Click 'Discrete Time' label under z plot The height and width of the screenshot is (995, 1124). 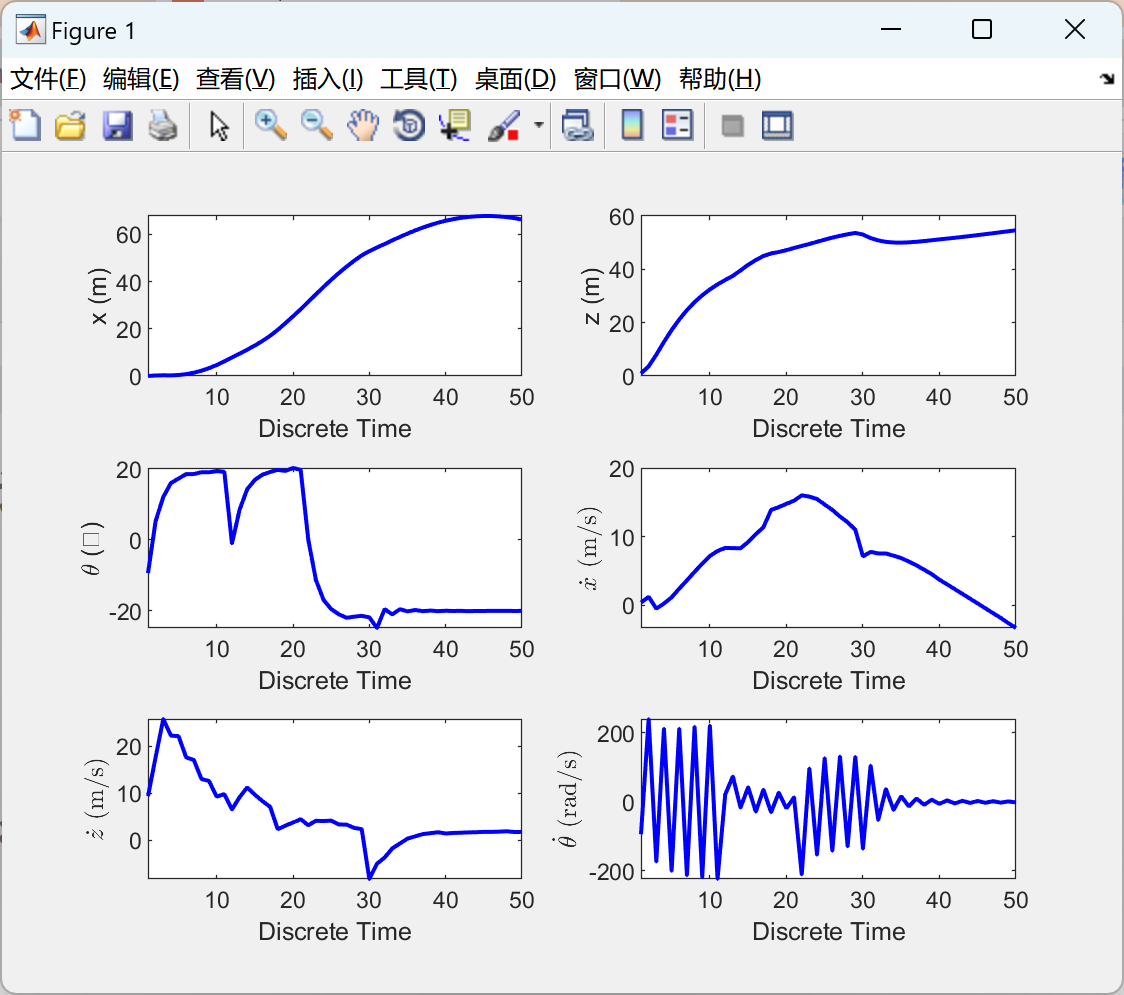tap(829, 429)
